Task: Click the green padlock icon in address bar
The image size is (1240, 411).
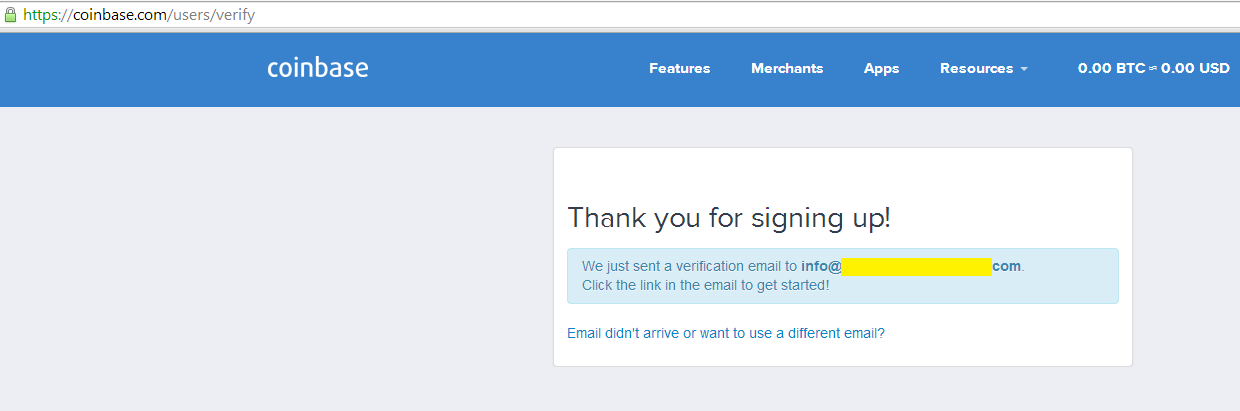Action: tap(11, 15)
